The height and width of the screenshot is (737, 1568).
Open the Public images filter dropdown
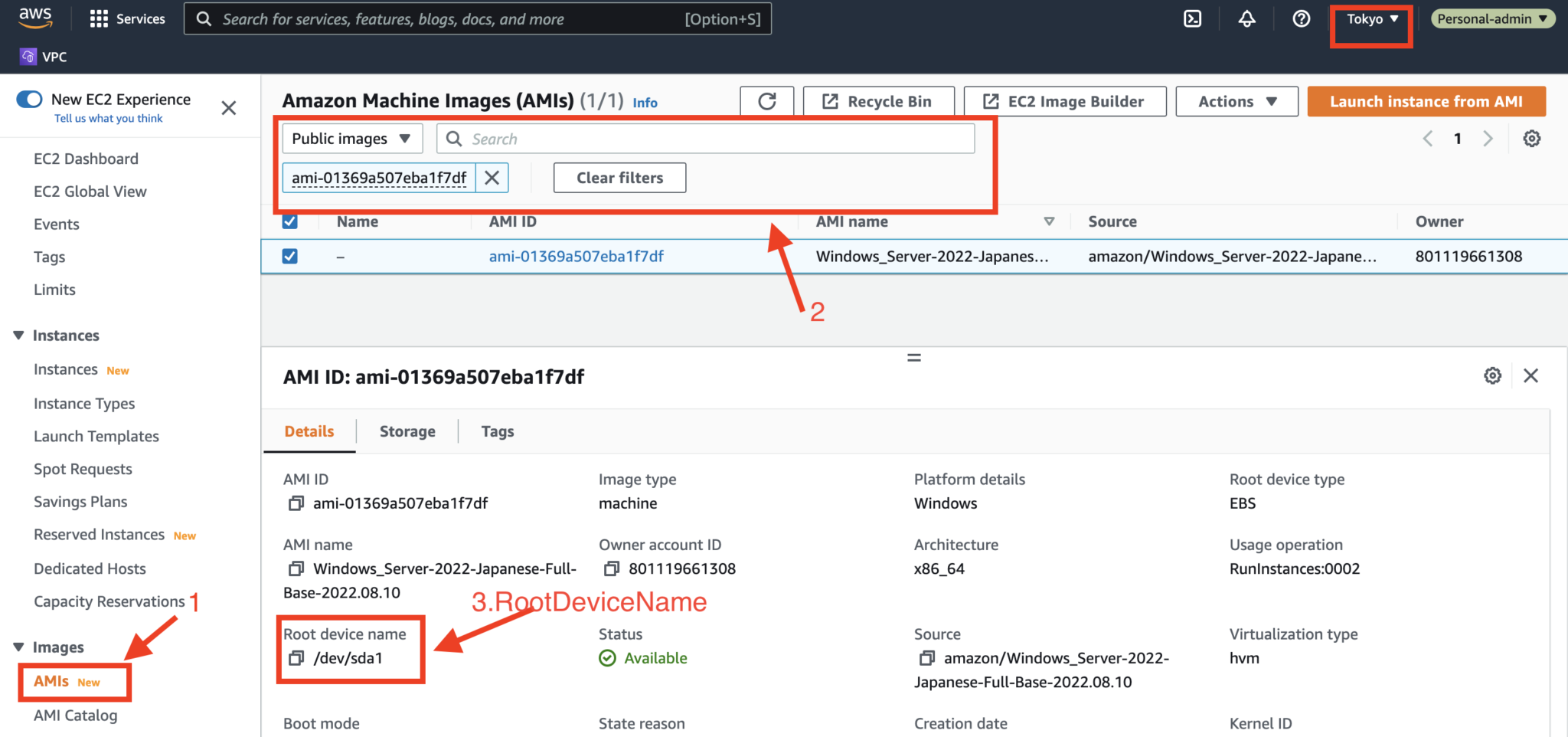pos(351,138)
